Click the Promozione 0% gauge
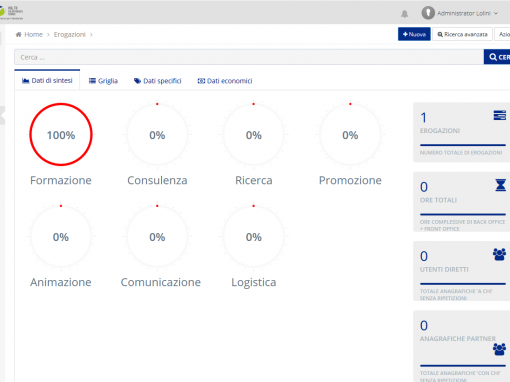The image size is (510, 382). [350, 135]
